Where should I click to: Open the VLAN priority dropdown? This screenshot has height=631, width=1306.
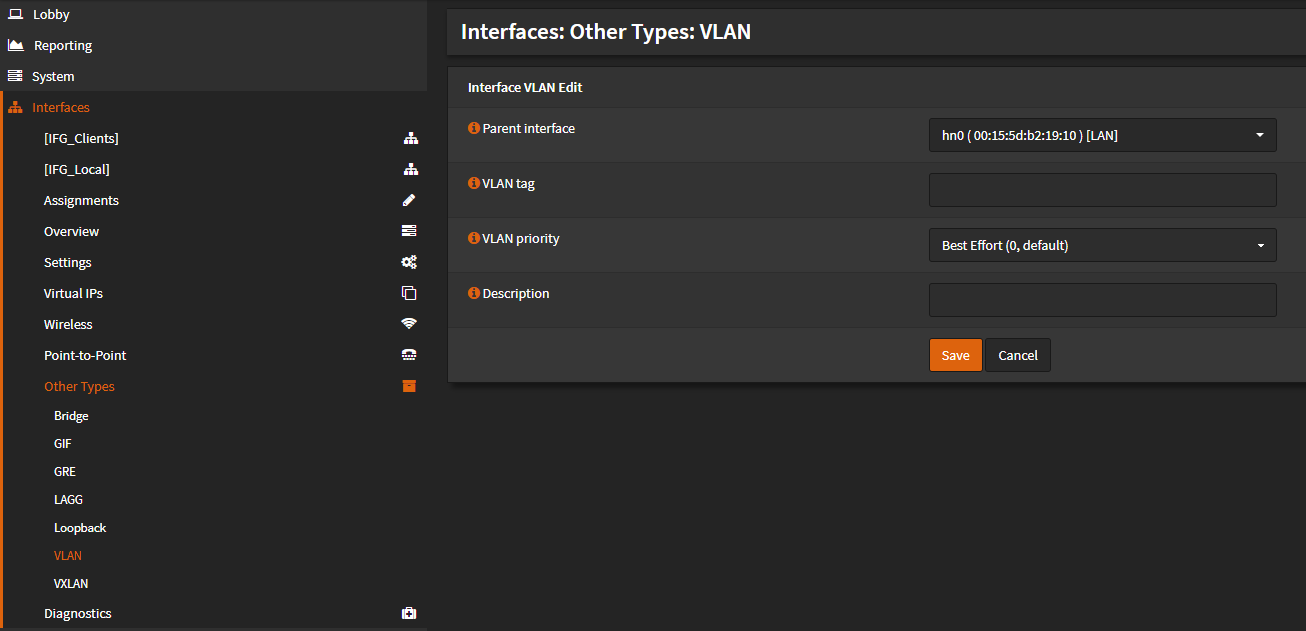[x=1102, y=245]
